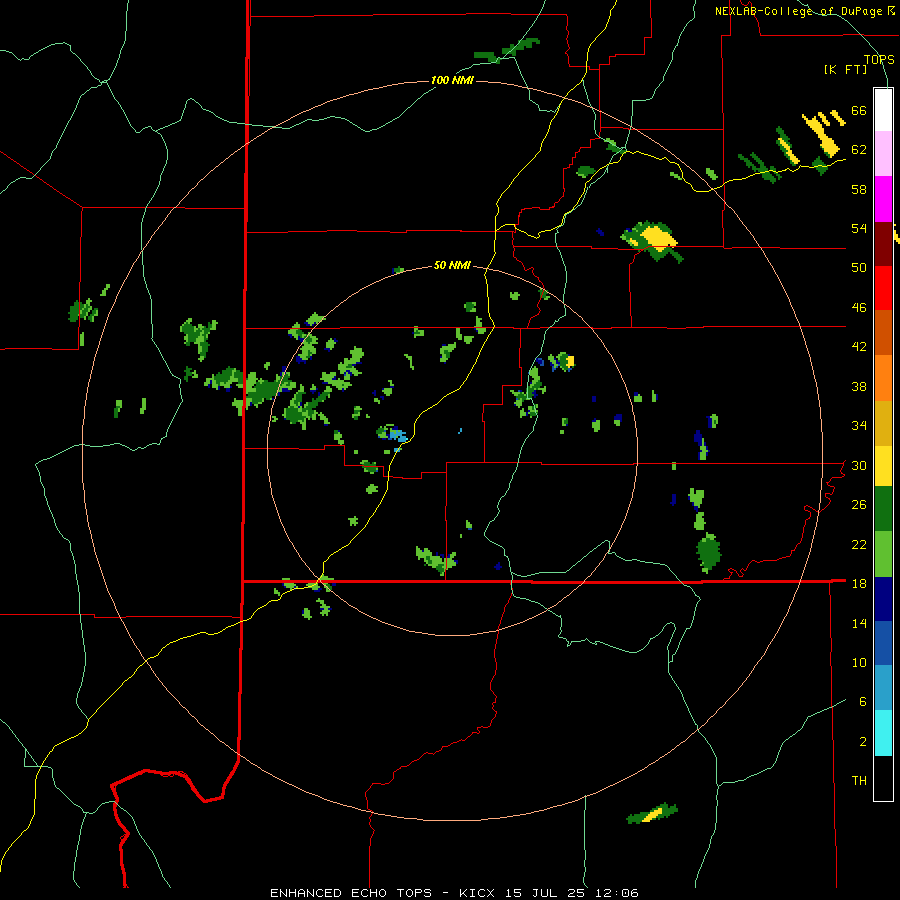Image resolution: width=900 pixels, height=900 pixels.
Task: Click the light green swatch beside 22
Action: (x=883, y=554)
